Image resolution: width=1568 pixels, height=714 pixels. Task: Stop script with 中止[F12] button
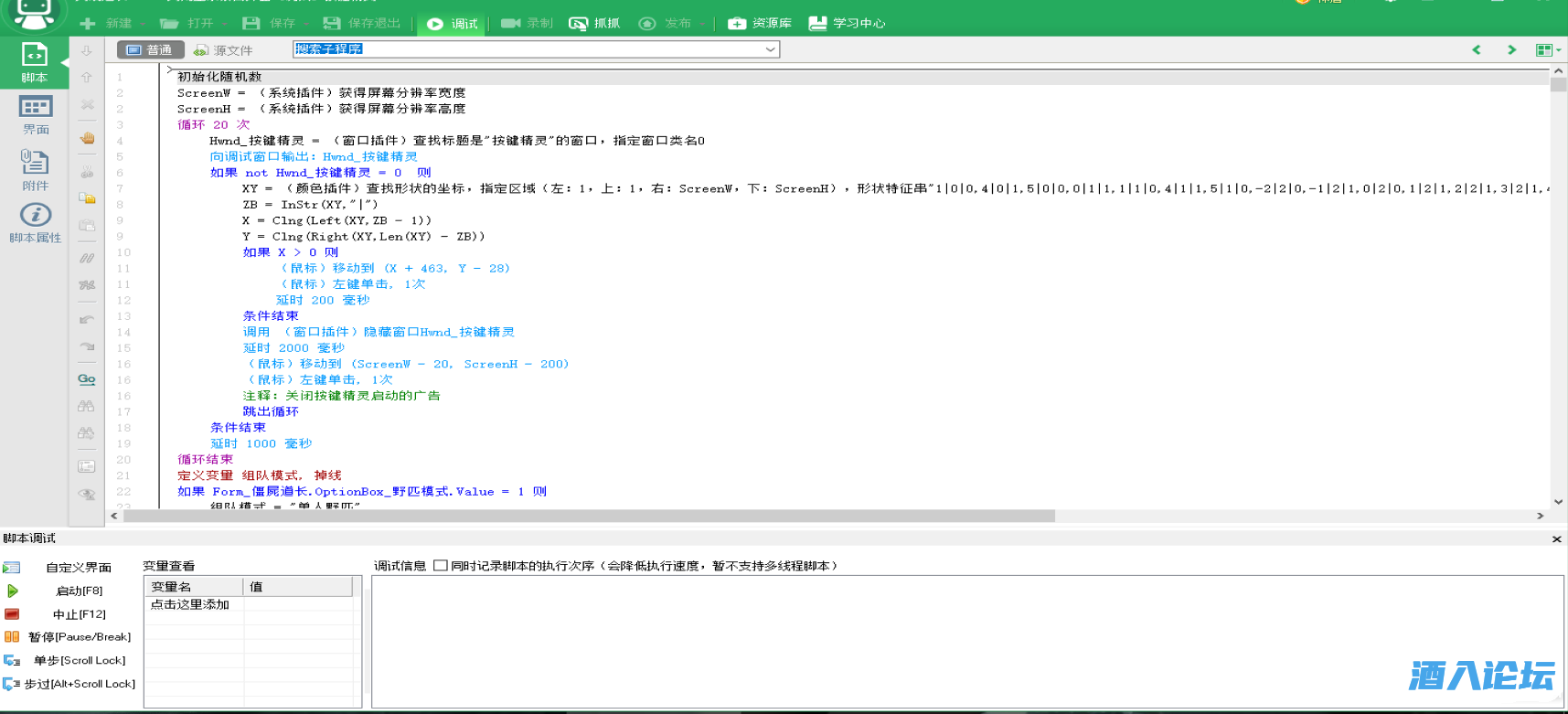pos(69,614)
